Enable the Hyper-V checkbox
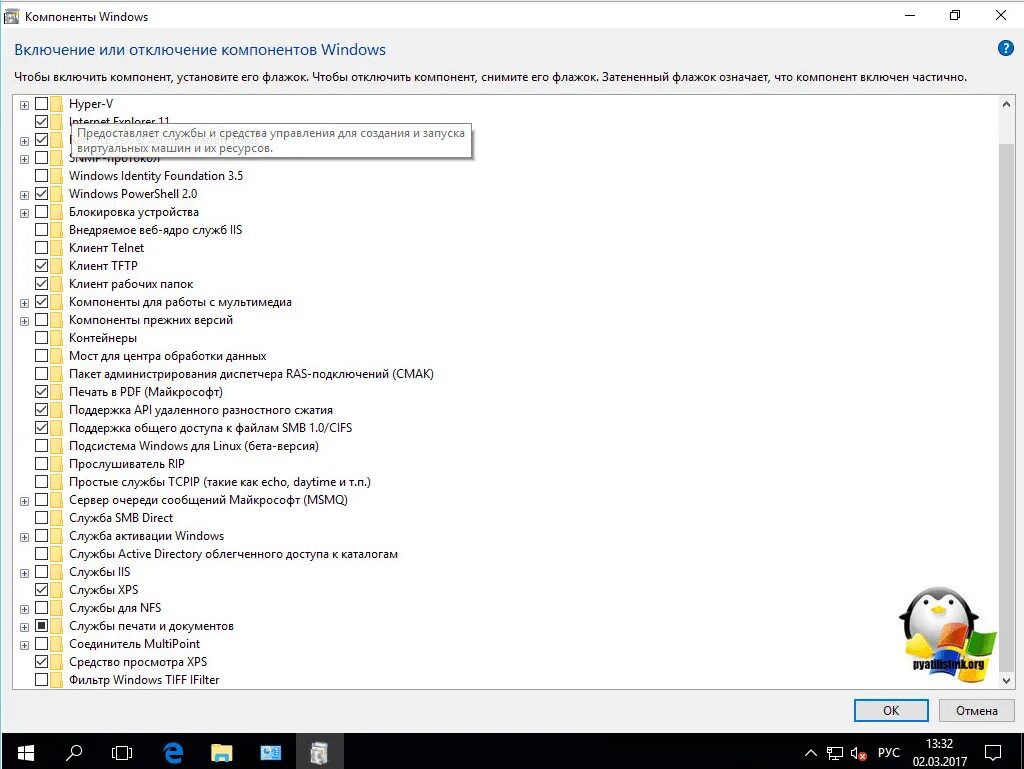The image size is (1024, 769). click(x=41, y=103)
